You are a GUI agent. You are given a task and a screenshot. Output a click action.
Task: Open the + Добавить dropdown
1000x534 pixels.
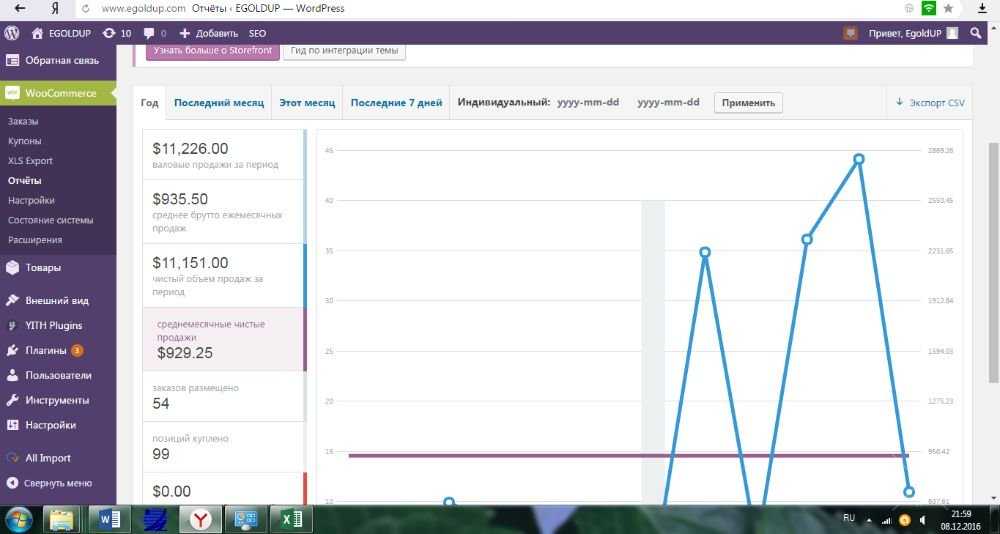208,33
